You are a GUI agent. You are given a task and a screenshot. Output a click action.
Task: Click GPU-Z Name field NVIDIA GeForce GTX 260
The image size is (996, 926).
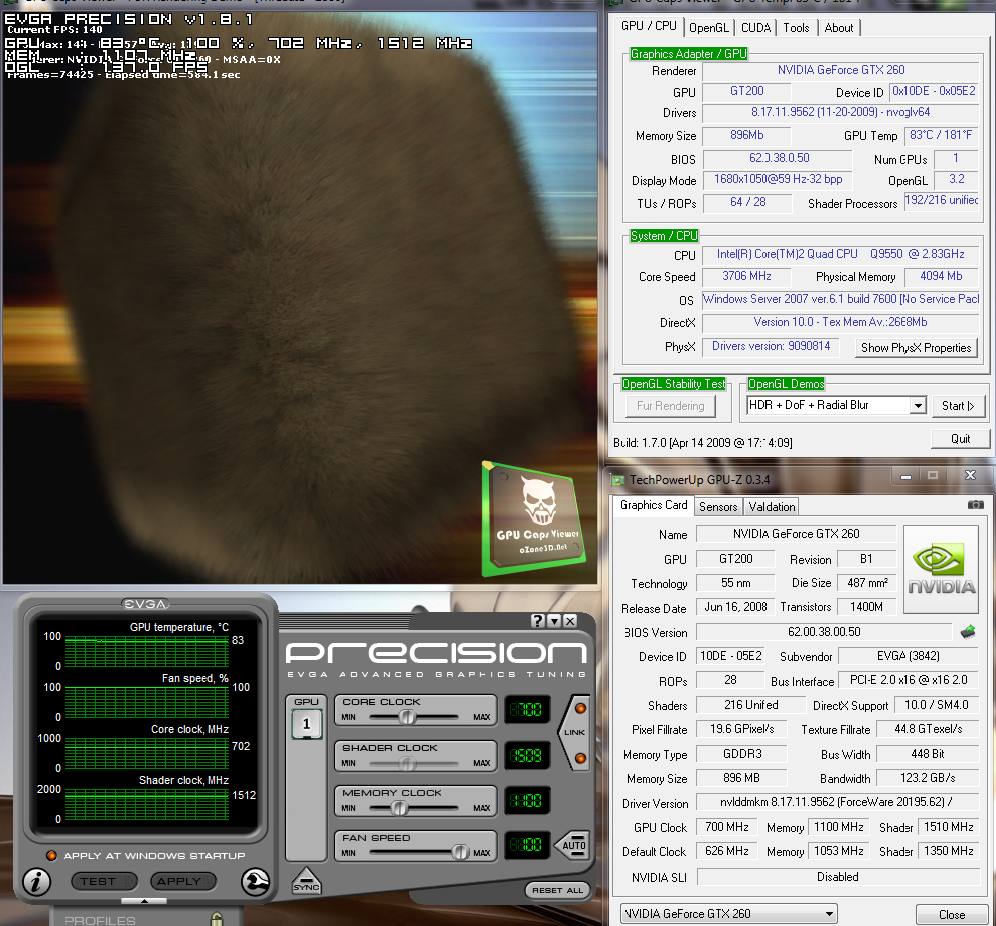coord(795,534)
